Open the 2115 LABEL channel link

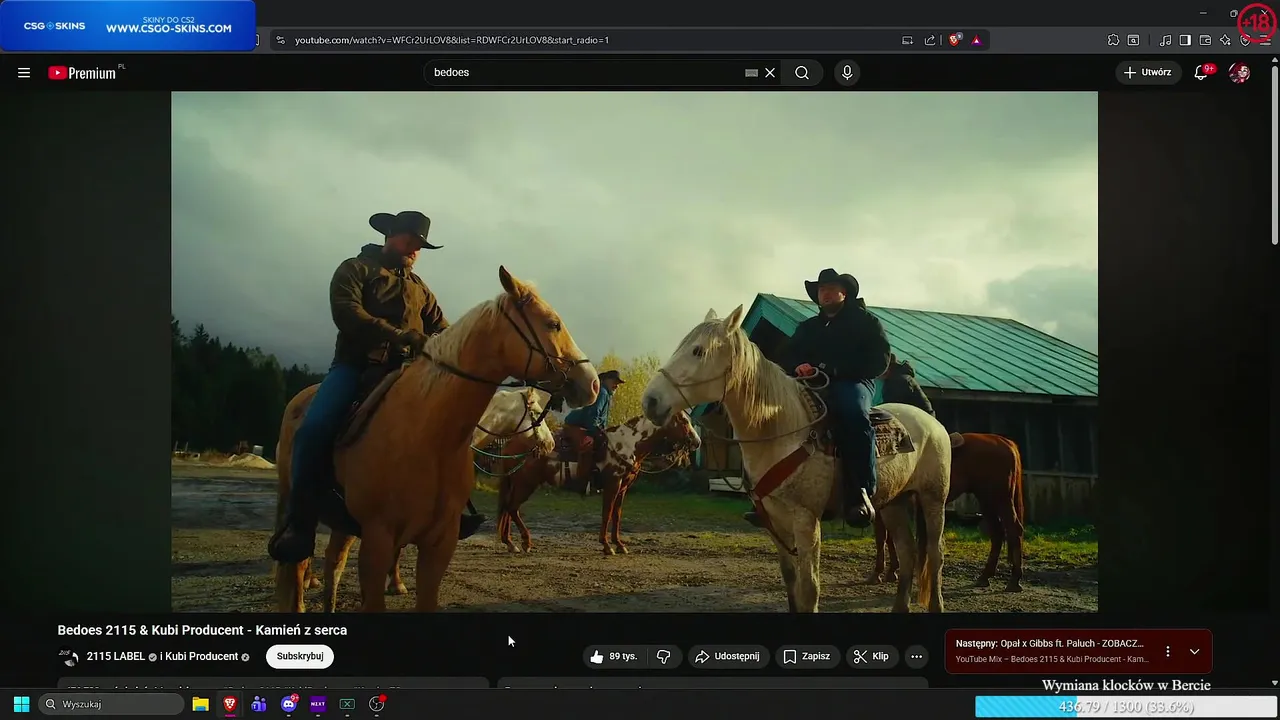[116, 657]
